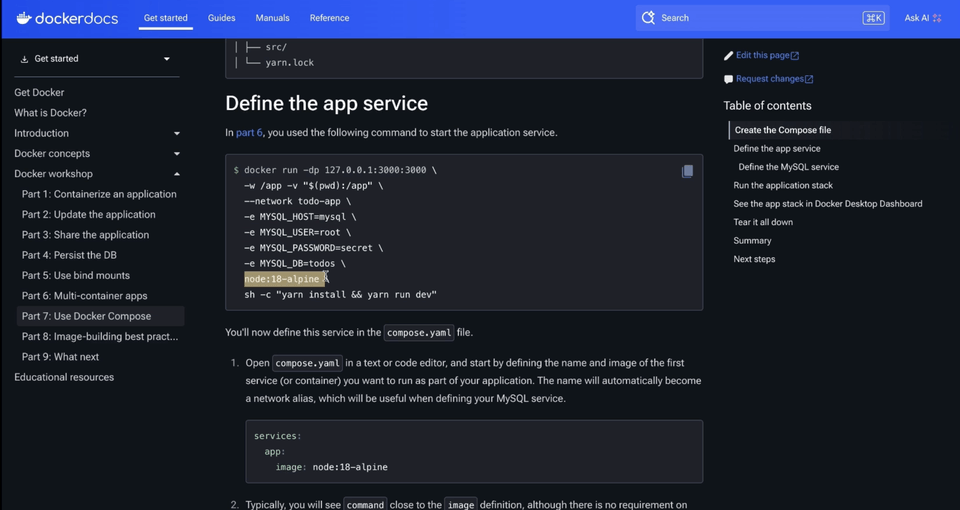
Task: Go to Part 2: Update the application
Action: 89,214
